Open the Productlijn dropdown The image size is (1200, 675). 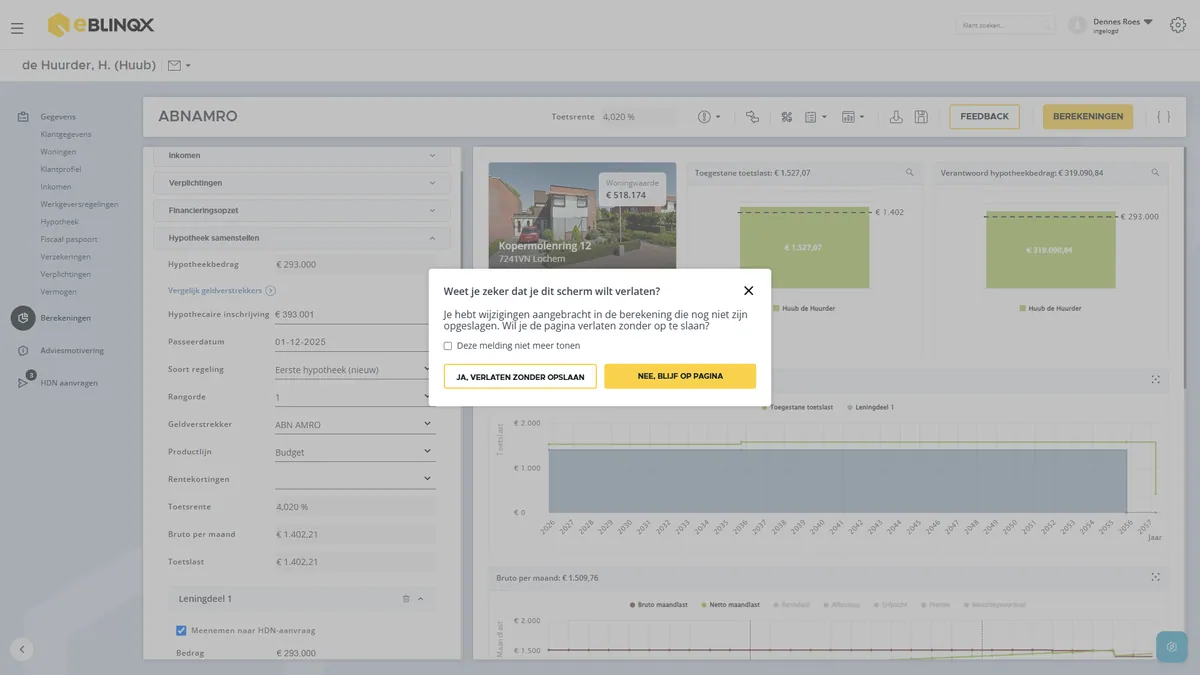[355, 452]
